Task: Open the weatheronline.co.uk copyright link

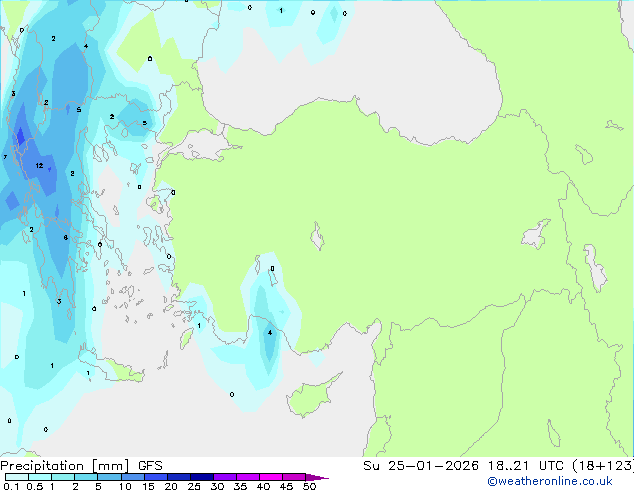Action: click(550, 481)
